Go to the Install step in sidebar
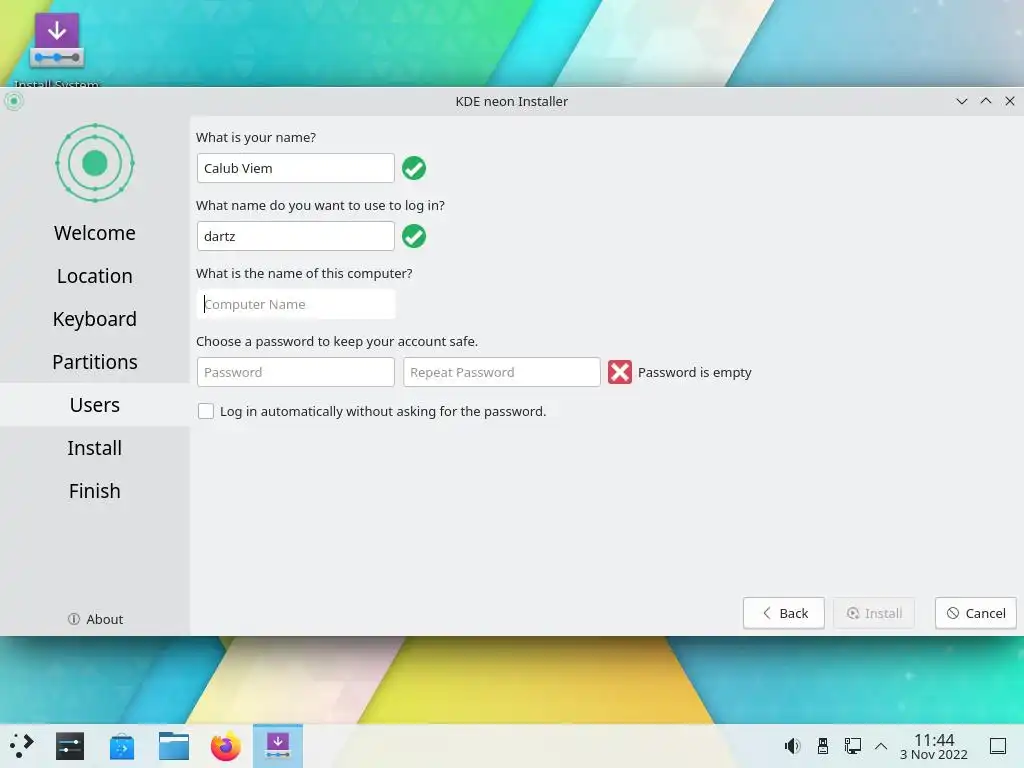This screenshot has width=1024, height=768. pyautogui.click(x=95, y=448)
